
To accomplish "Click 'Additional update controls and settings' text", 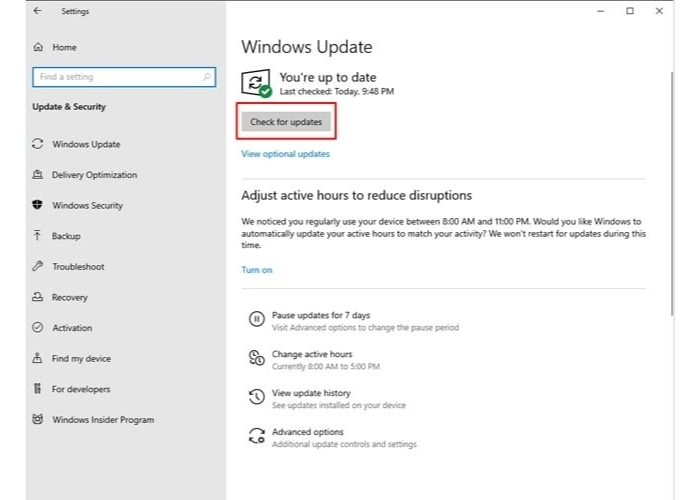I will click(344, 444).
